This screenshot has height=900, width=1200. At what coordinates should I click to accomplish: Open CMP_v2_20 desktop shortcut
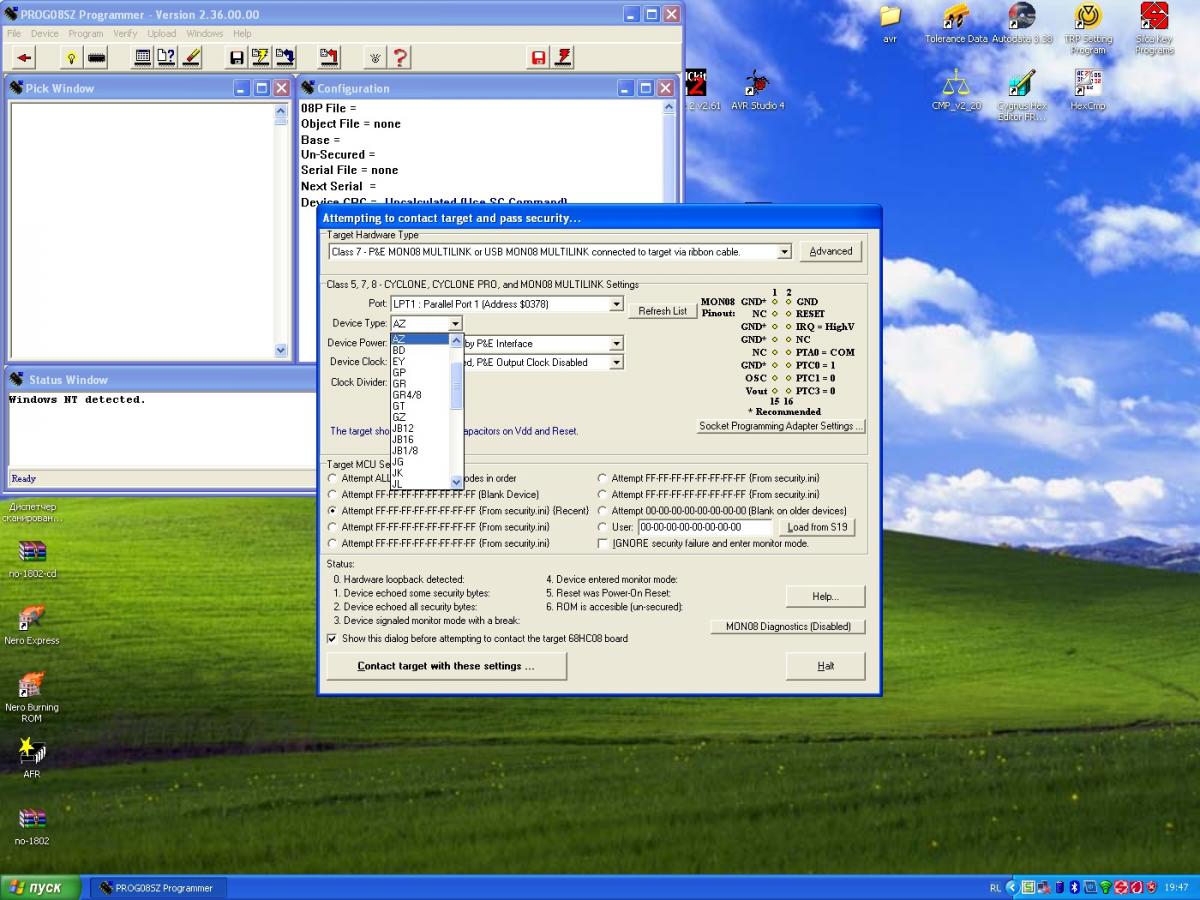point(956,90)
